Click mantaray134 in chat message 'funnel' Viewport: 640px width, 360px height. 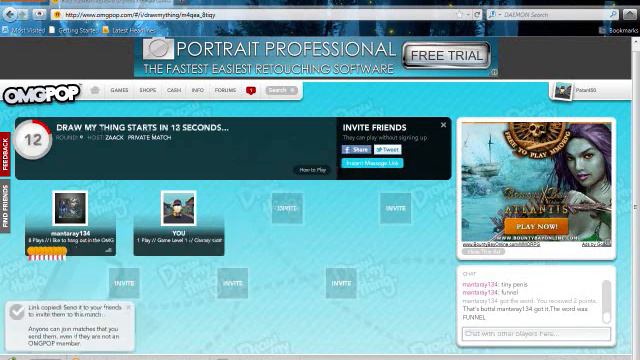pyautogui.click(x=480, y=293)
